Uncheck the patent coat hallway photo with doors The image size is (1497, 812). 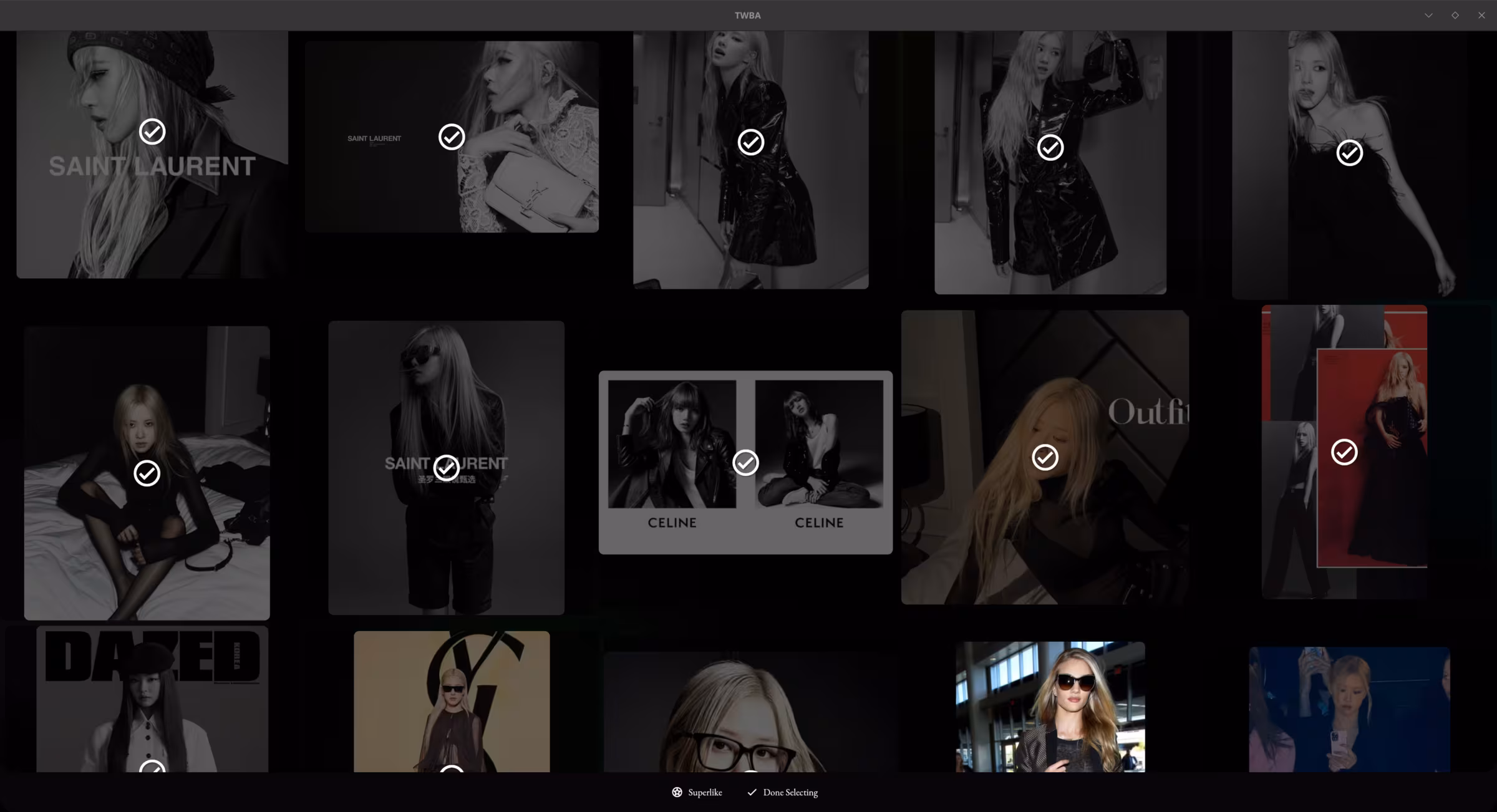751,142
